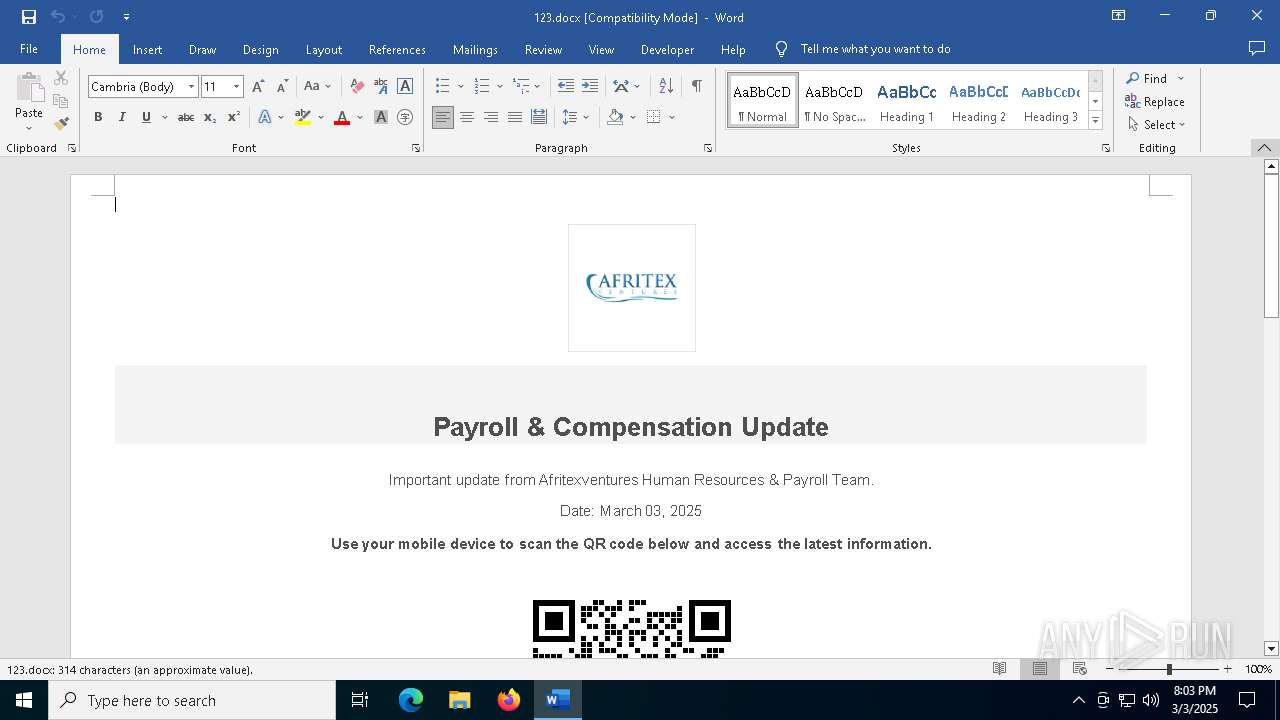Toggle Strikethrough formatting
This screenshot has height=720, width=1280.
point(186,117)
